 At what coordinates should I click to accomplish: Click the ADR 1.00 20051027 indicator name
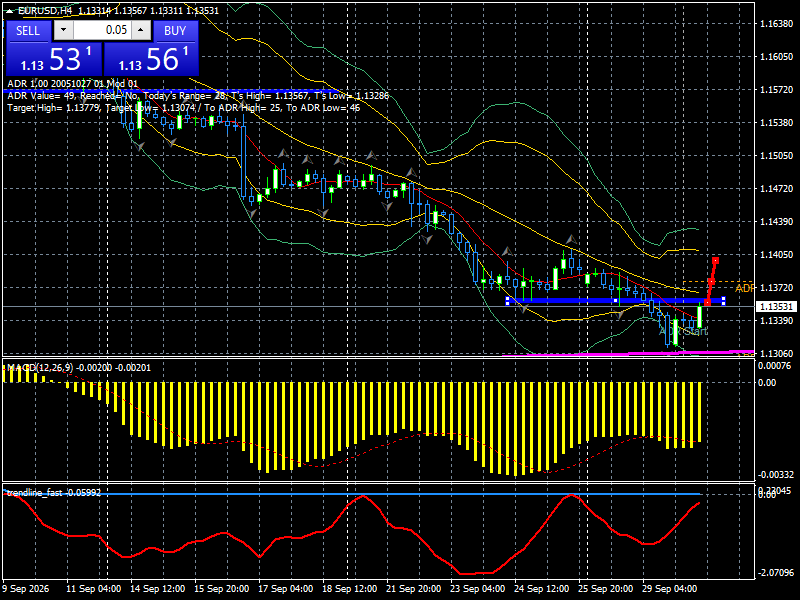pyautogui.click(x=72, y=83)
